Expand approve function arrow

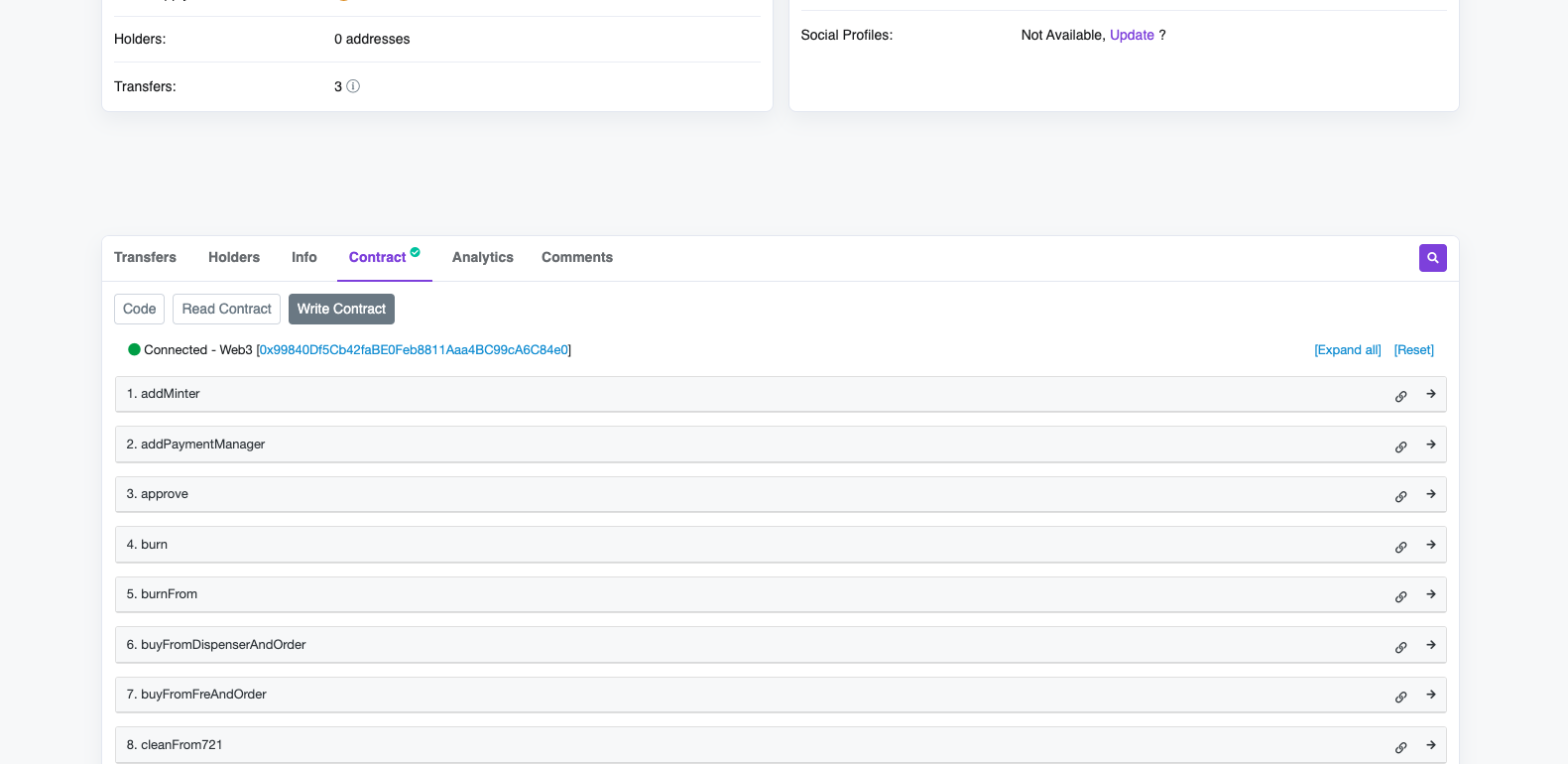pos(1431,494)
